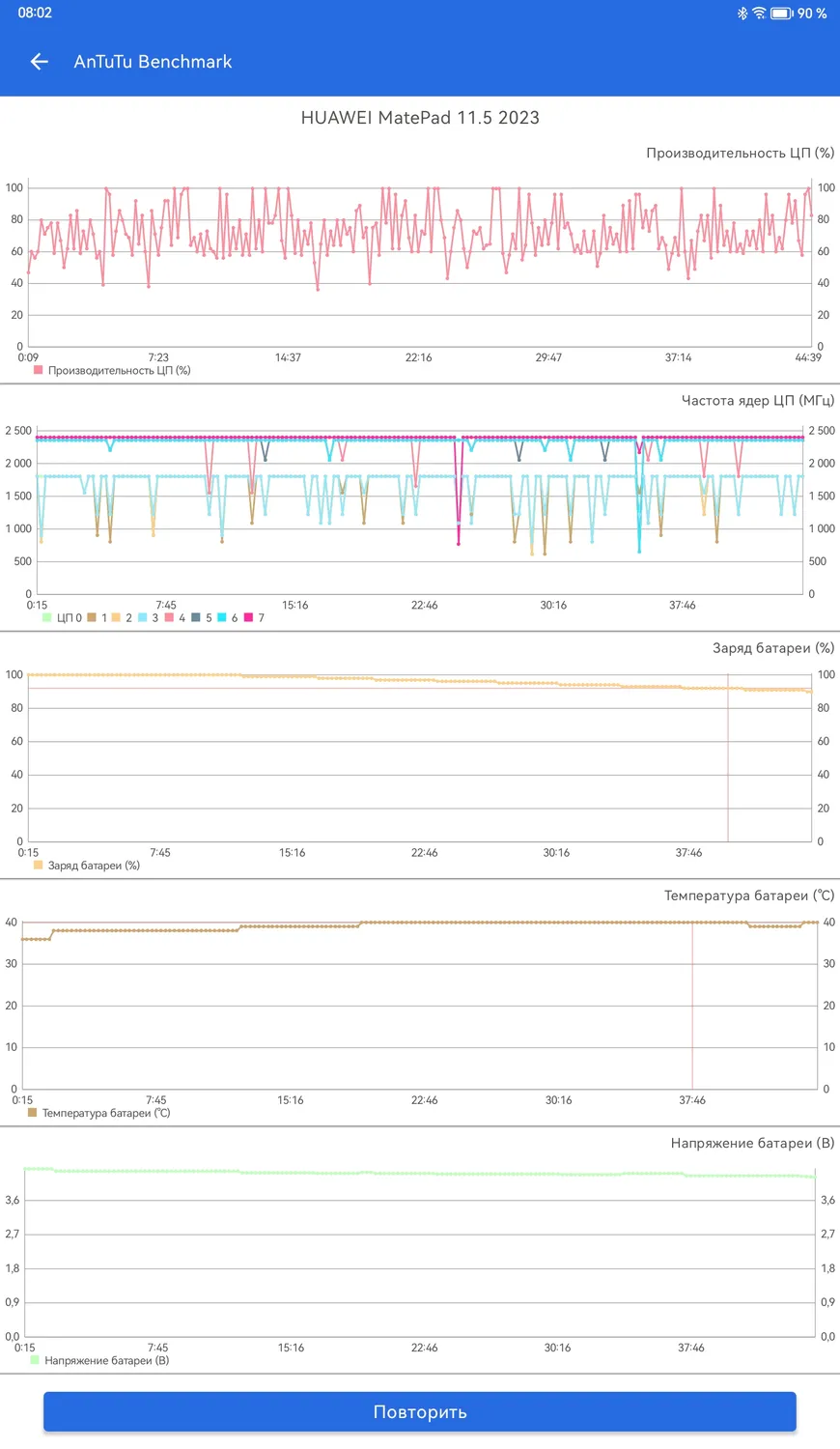This screenshot has width=840, height=1449.
Task: Select core 1 brown legend swatch
Action: coord(92,617)
